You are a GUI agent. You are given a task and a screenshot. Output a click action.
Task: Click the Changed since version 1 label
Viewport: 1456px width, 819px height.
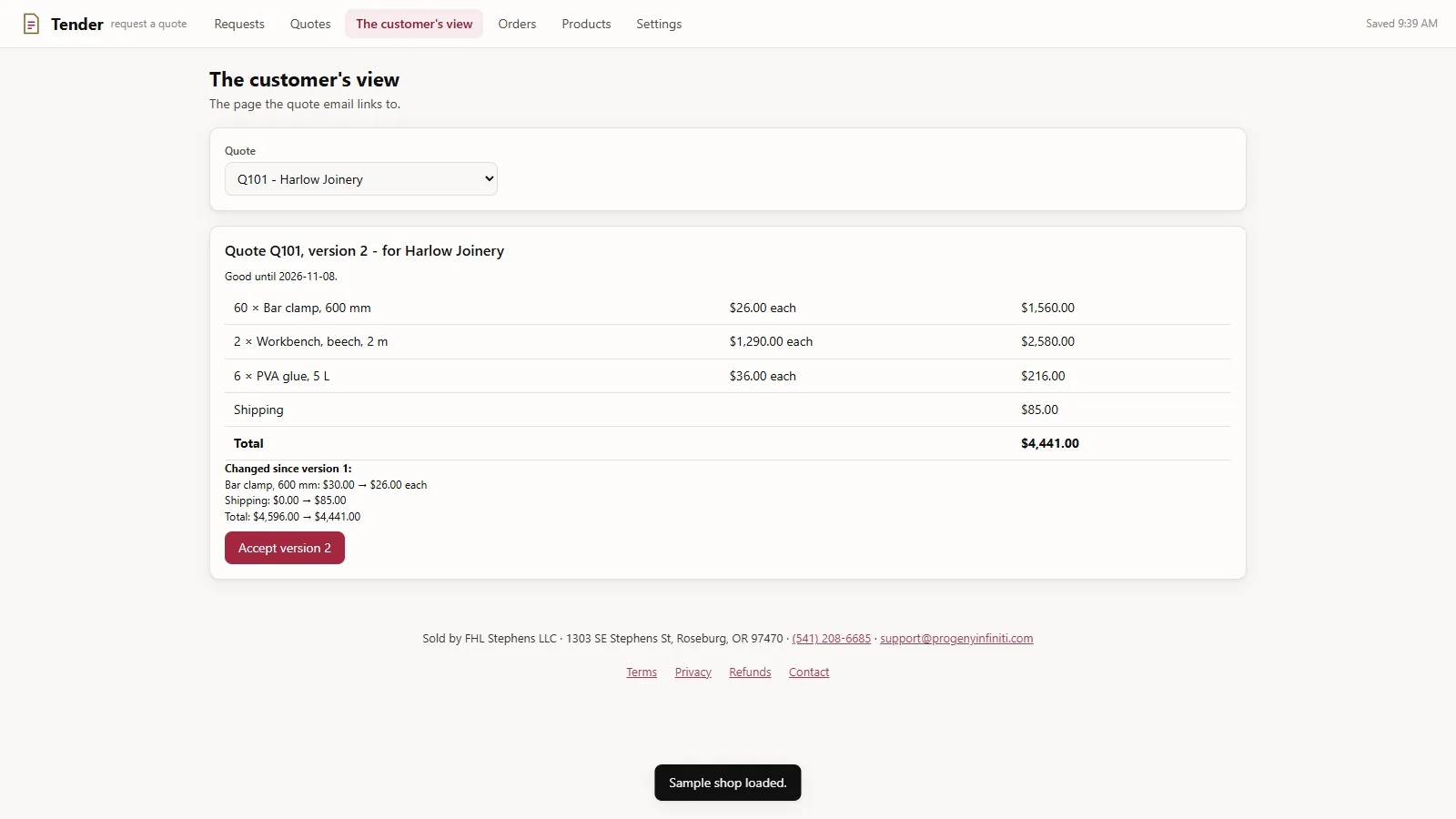pos(288,469)
